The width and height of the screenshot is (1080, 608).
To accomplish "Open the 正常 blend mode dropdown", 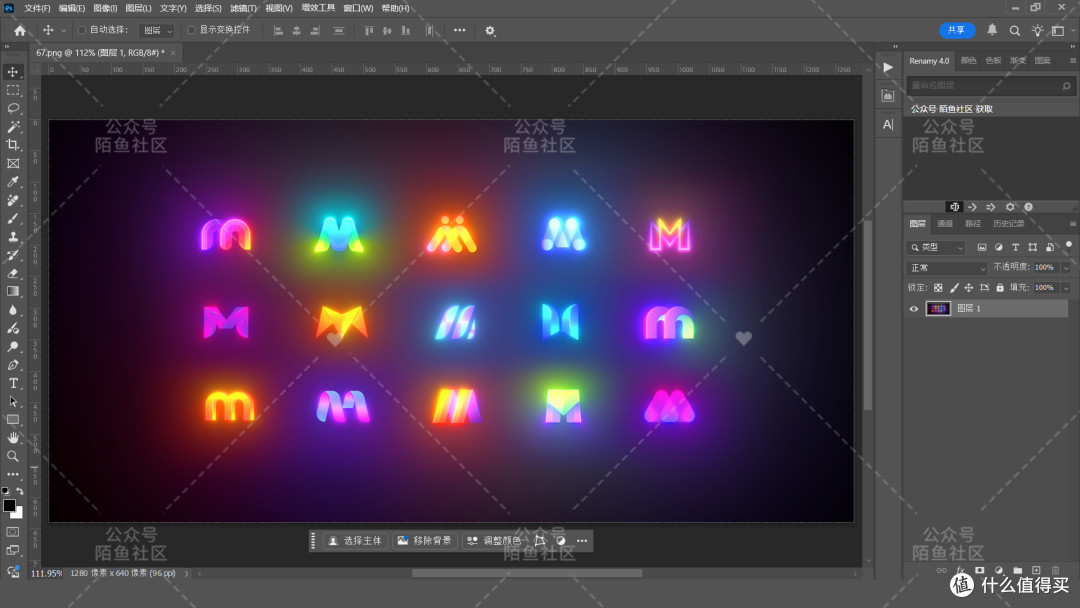I will pyautogui.click(x=948, y=267).
